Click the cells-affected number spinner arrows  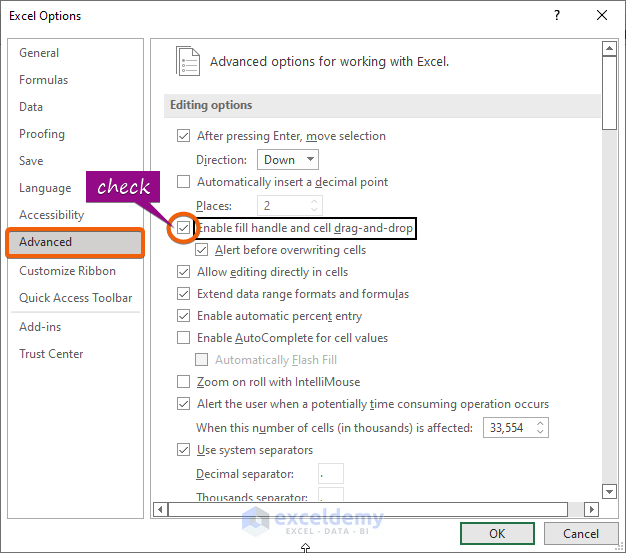(x=541, y=428)
